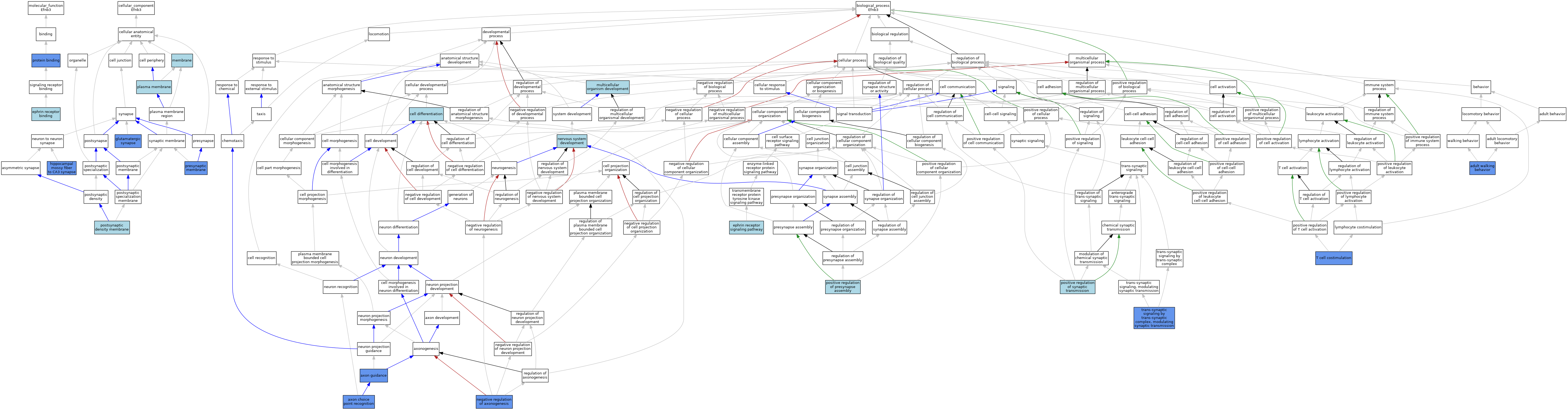Select the 'neuron differentiation' node

(398, 228)
